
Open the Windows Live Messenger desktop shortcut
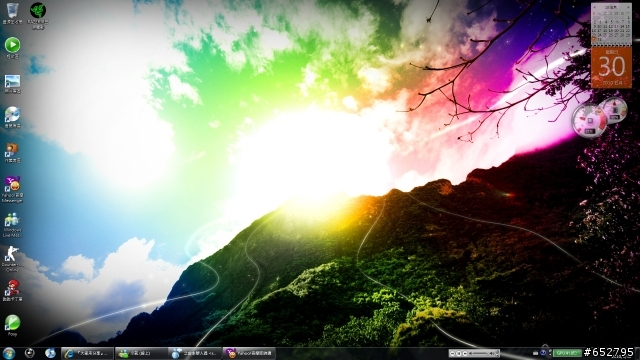[12, 224]
